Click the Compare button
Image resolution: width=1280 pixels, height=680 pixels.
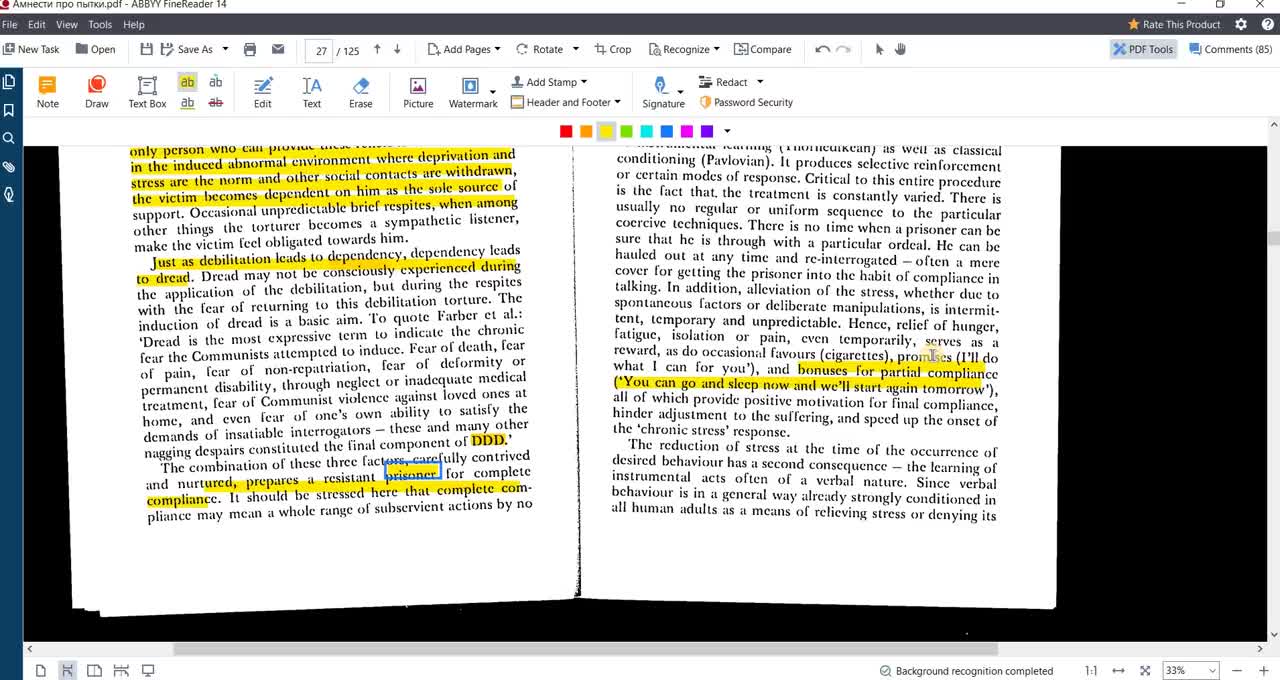pyautogui.click(x=763, y=49)
